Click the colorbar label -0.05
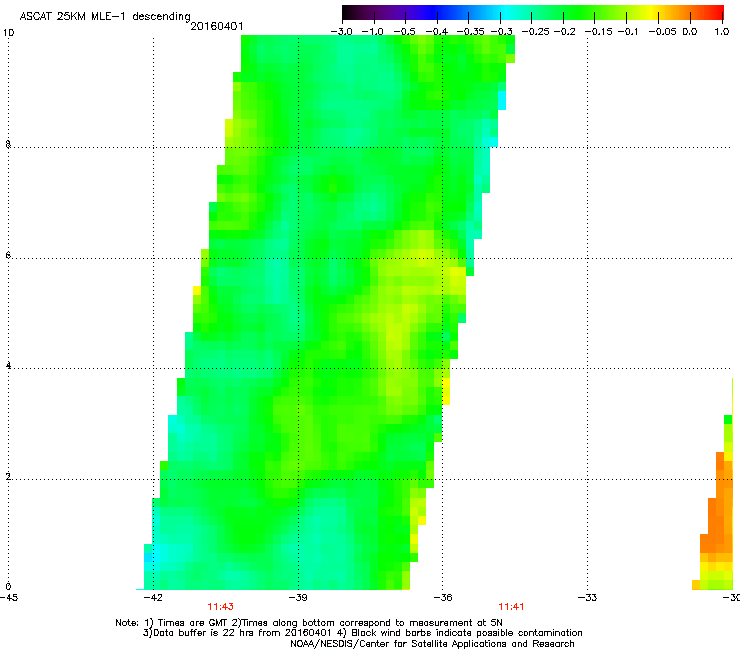 [663, 32]
